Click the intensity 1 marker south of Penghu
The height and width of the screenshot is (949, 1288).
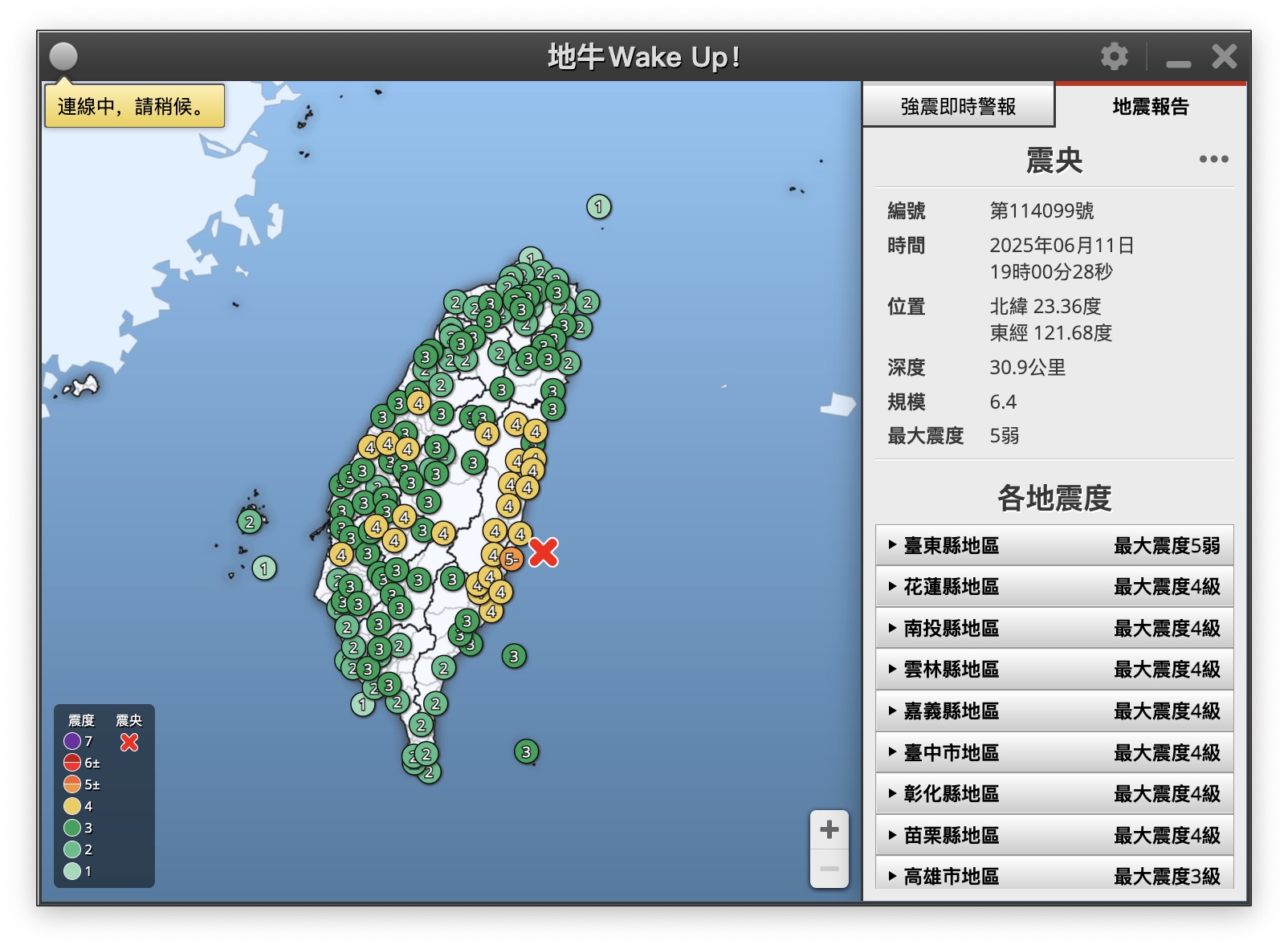click(x=264, y=568)
